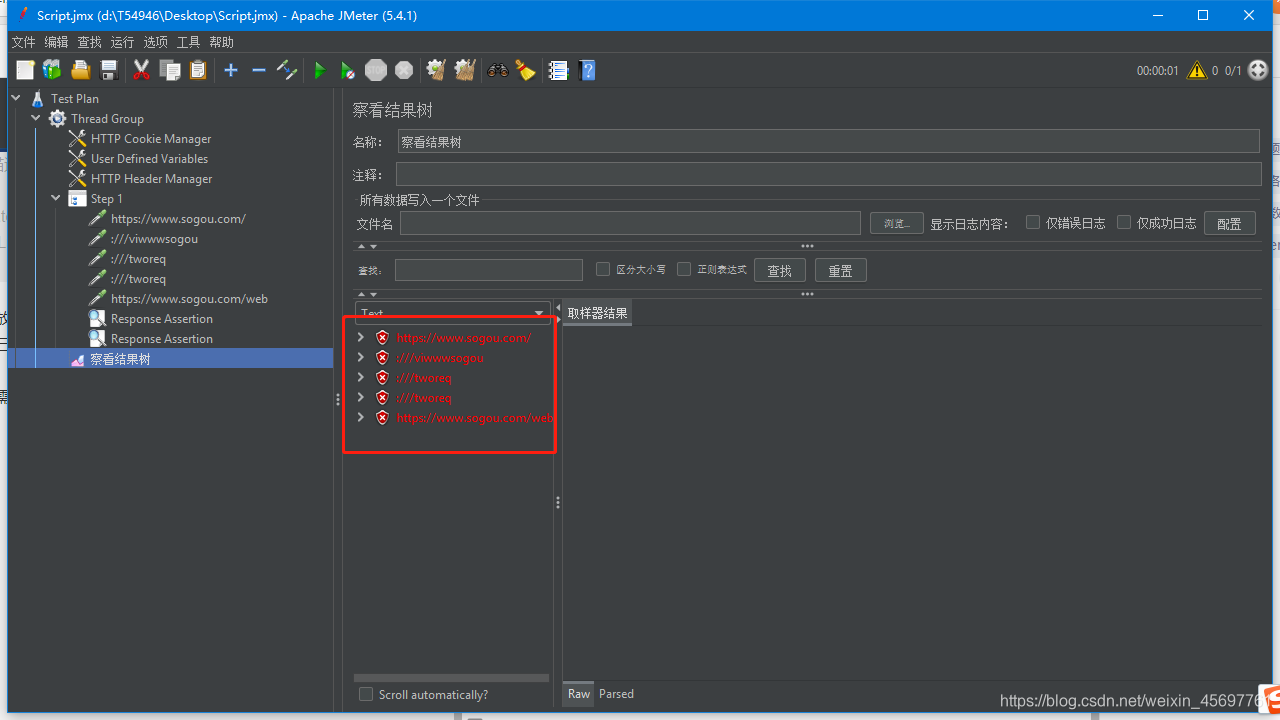Open the Text renderer dropdown

(453, 313)
